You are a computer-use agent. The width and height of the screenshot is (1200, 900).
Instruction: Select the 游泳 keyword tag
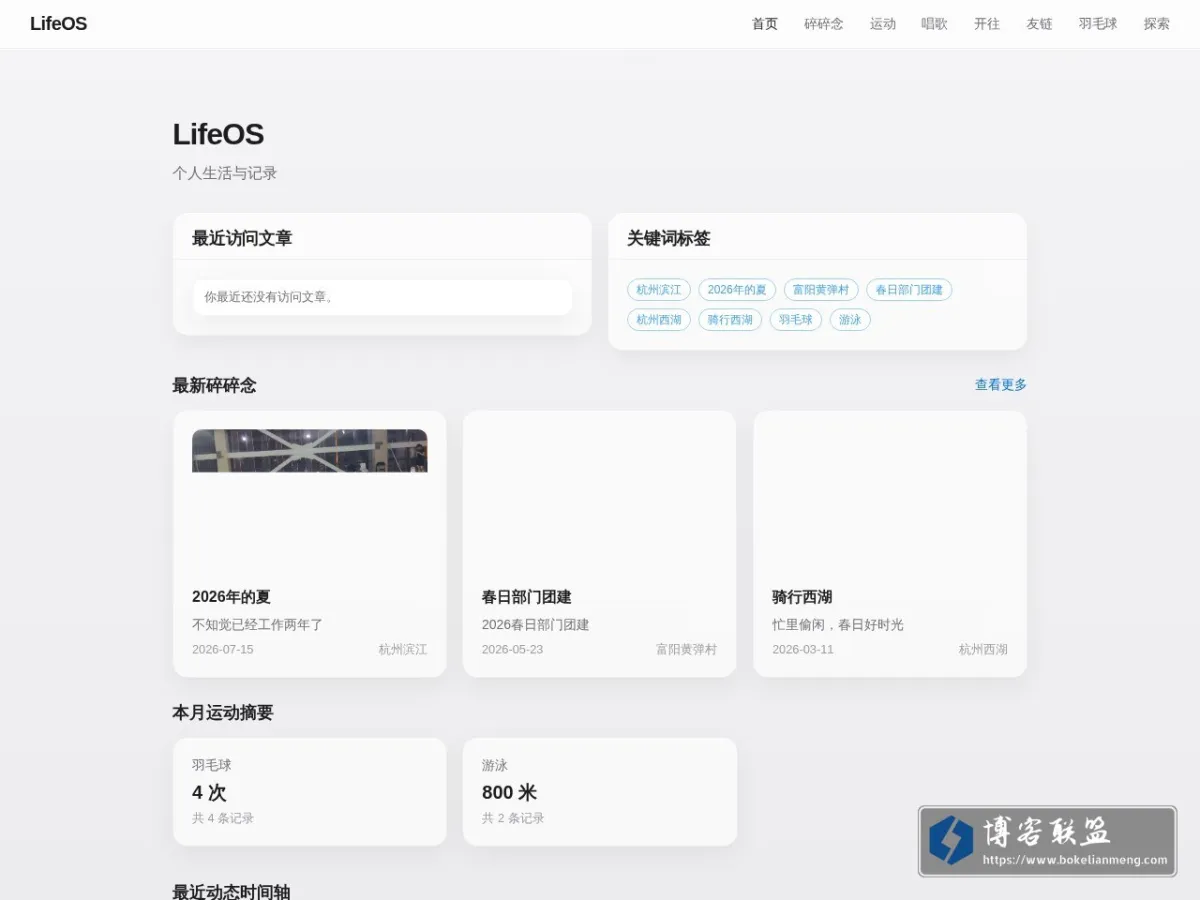(850, 320)
